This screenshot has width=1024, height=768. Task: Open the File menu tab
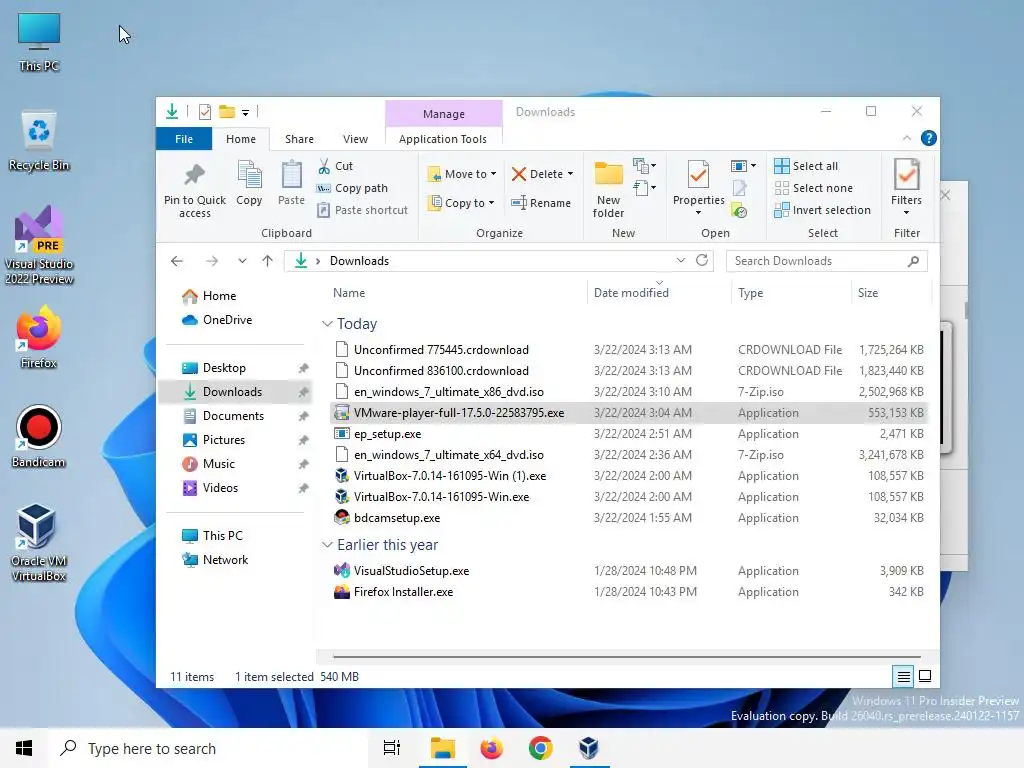[x=184, y=139]
